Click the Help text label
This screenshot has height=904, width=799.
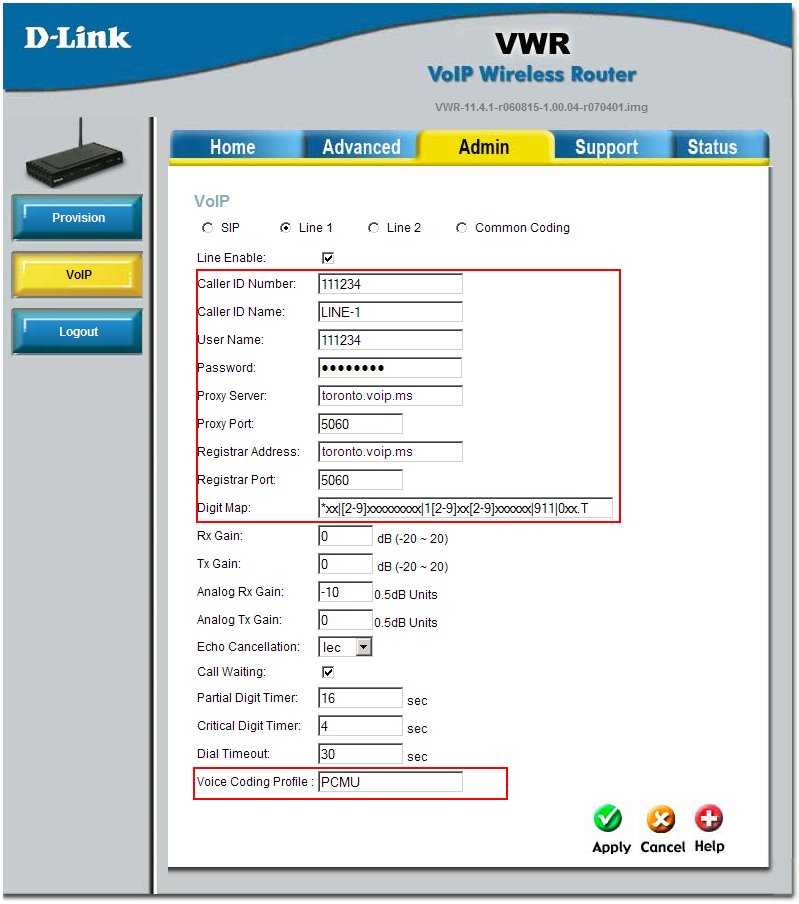[709, 846]
